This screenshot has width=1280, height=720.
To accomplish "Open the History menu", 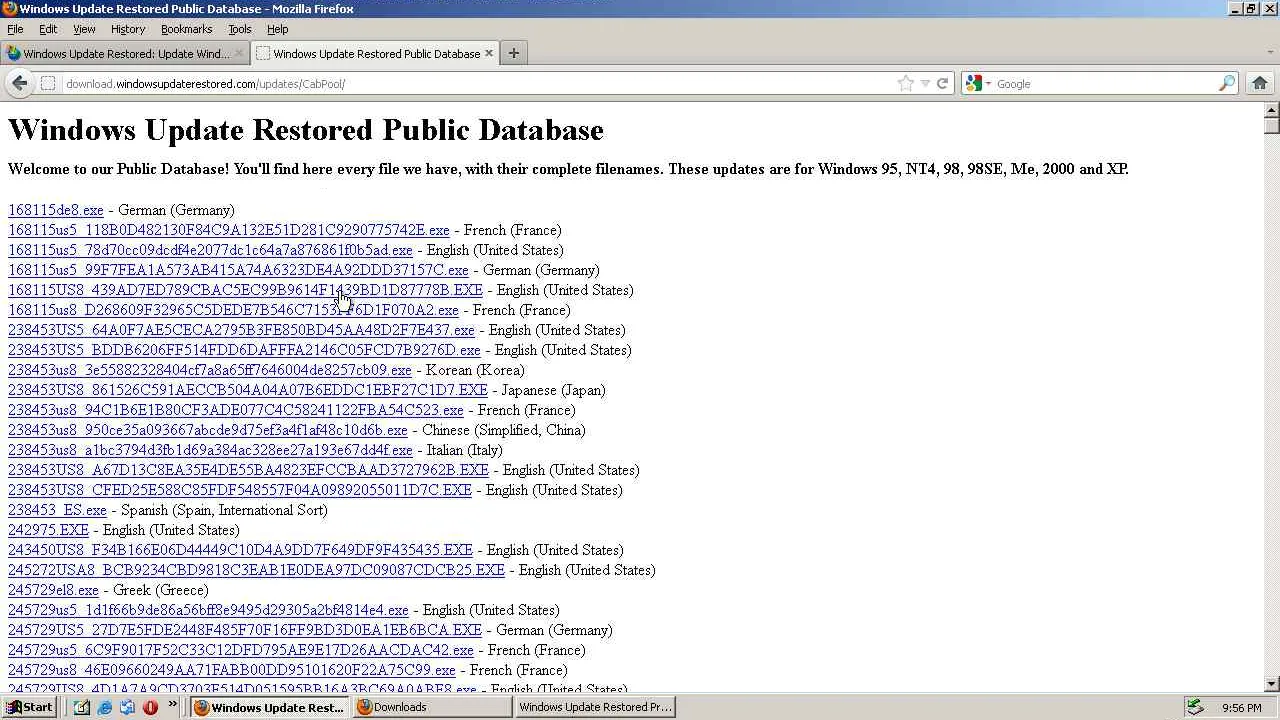I will 128,29.
